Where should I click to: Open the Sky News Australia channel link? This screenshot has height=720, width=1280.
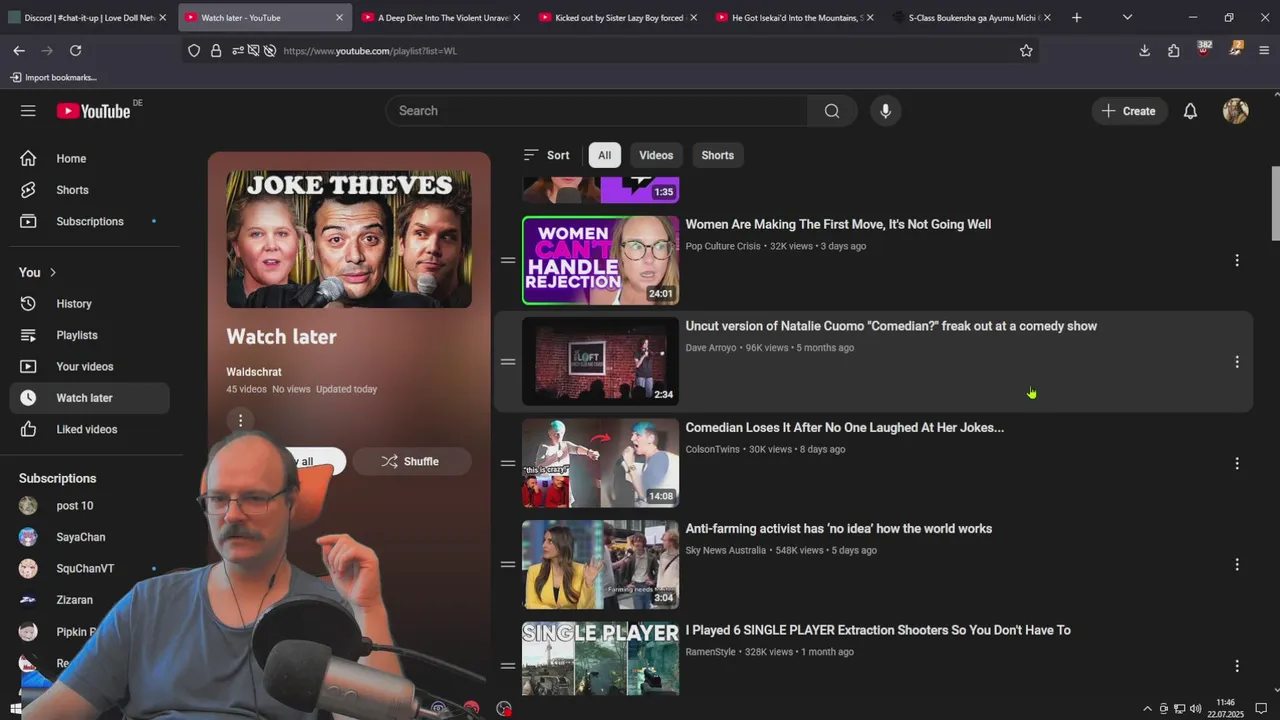[725, 551]
